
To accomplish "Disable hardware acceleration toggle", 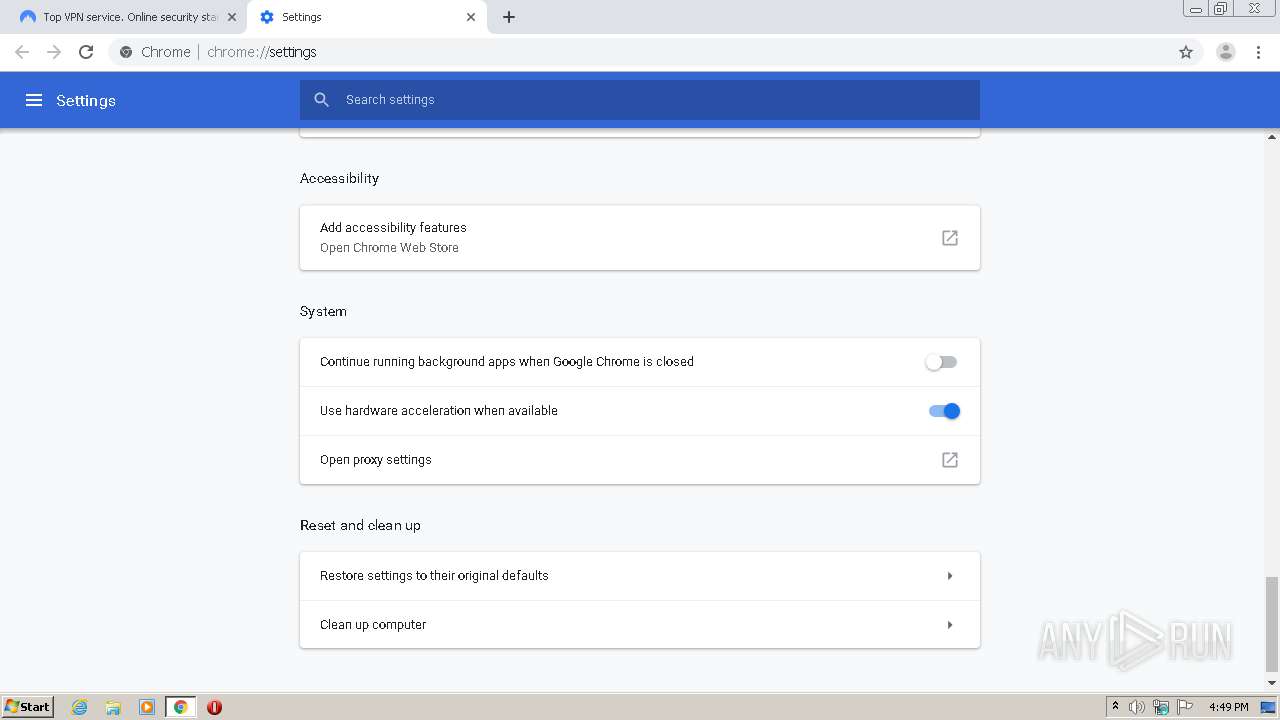I will 944,411.
